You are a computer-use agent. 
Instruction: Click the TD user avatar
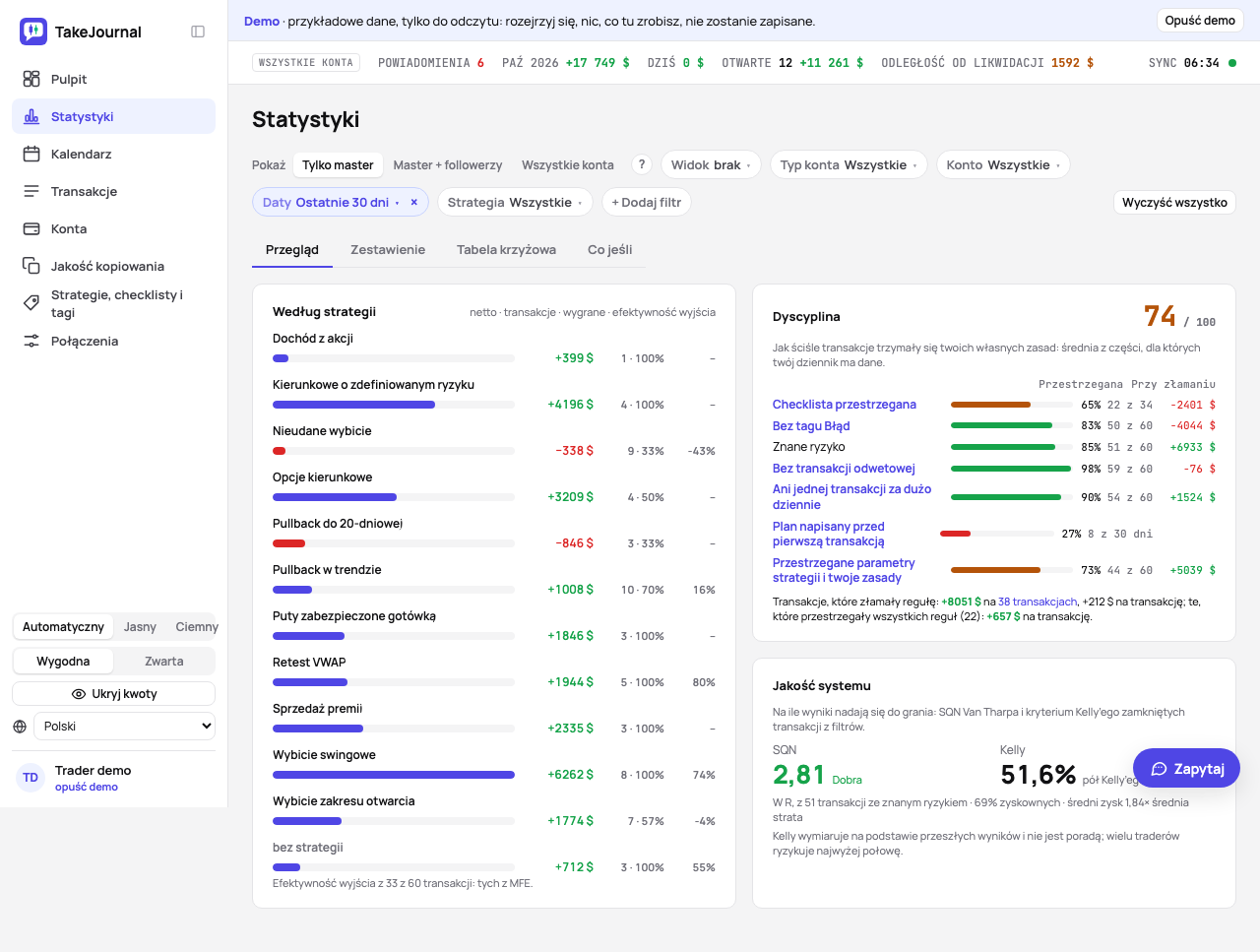coord(31,778)
